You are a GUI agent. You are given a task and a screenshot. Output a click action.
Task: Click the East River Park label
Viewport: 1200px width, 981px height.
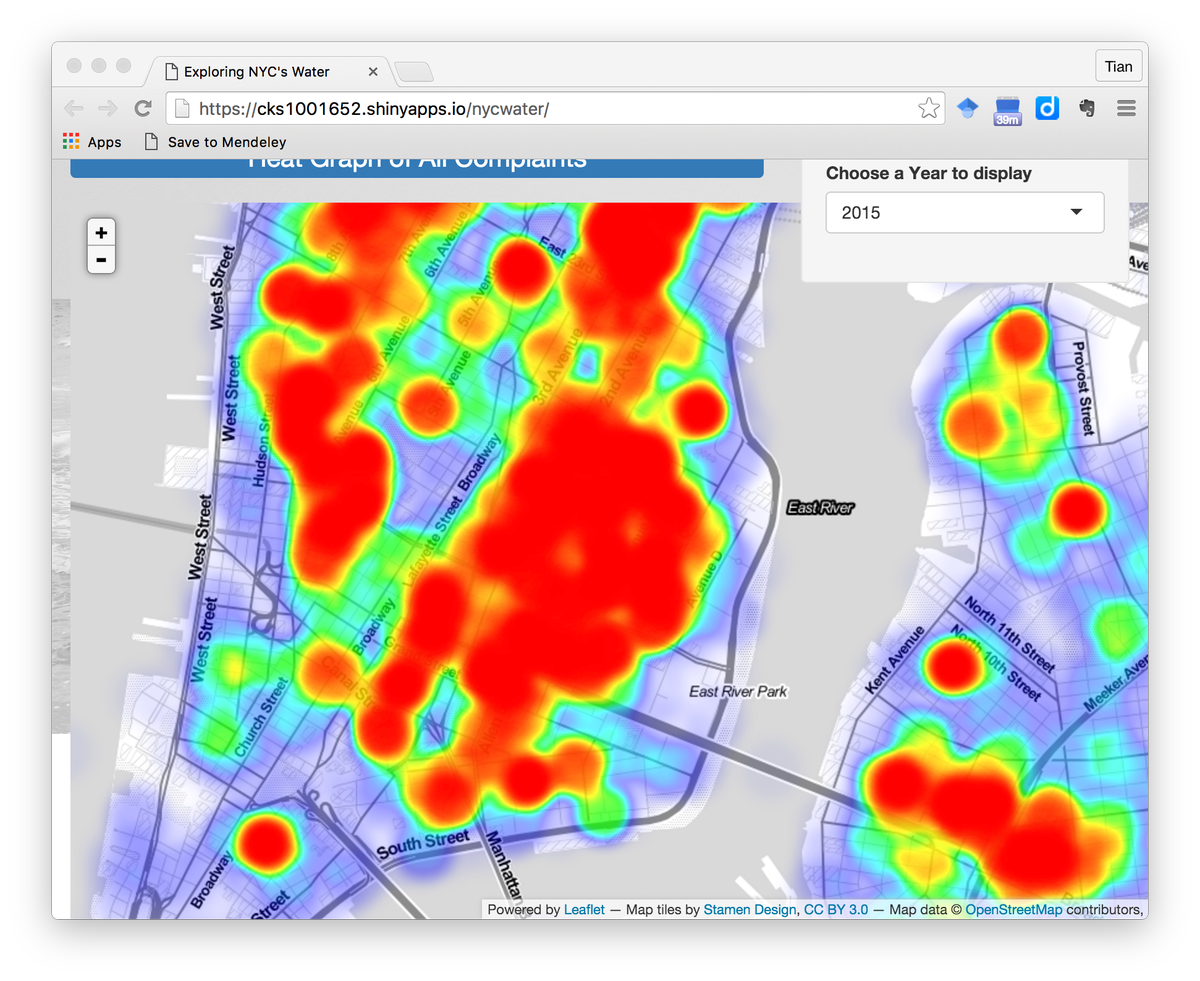click(x=738, y=691)
